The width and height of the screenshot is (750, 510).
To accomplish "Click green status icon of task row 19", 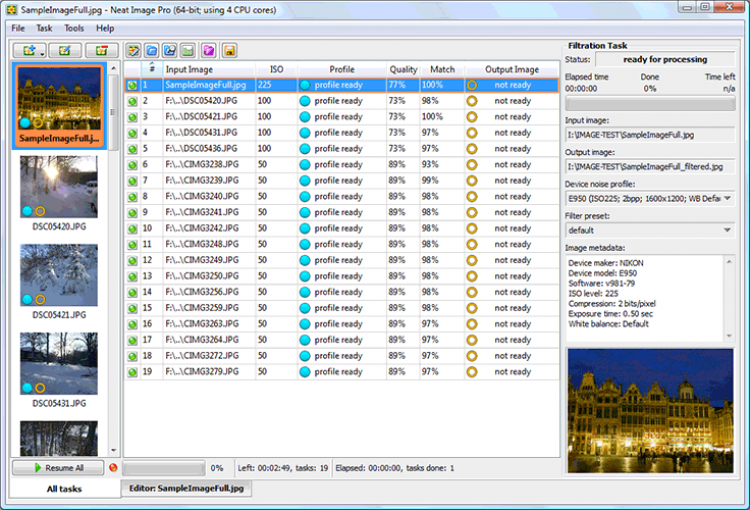I will click(132, 372).
